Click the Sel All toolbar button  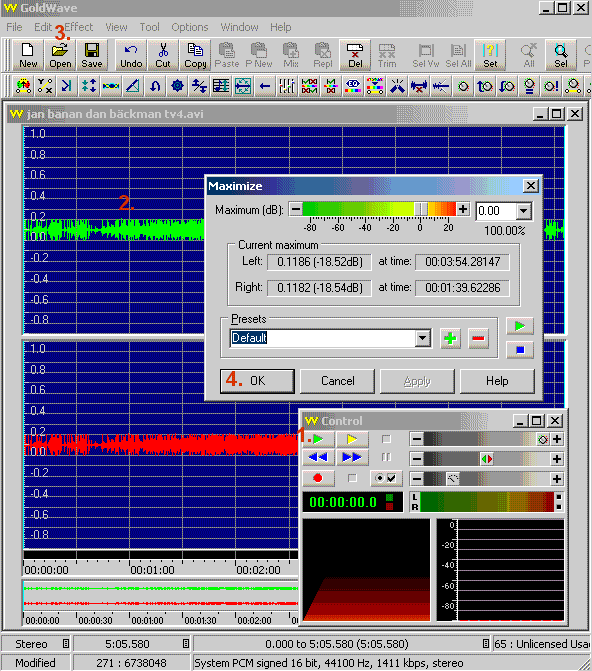[x=458, y=56]
